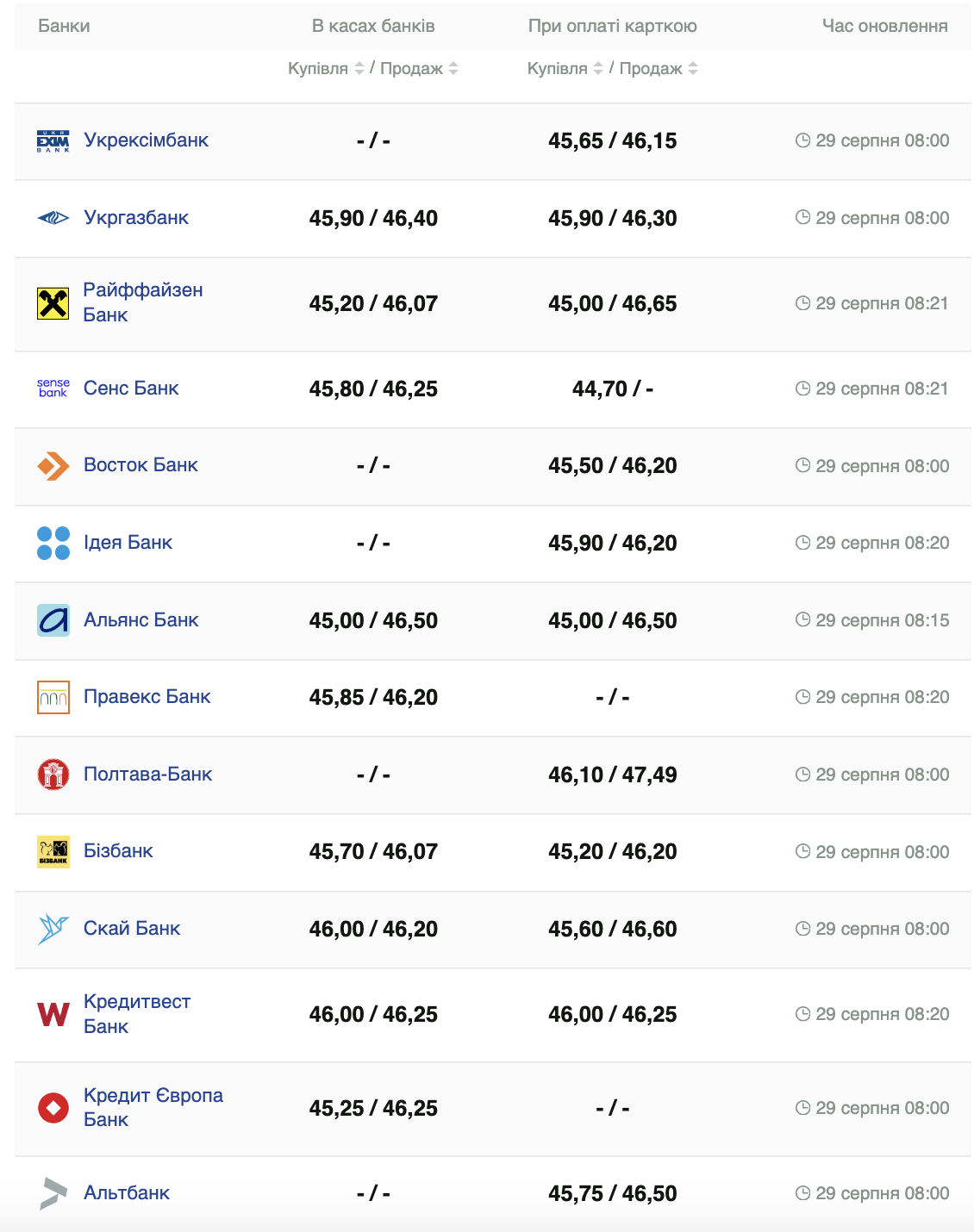974x1232 pixels.
Task: Click the Альянс Банк logo icon
Action: [x=53, y=620]
